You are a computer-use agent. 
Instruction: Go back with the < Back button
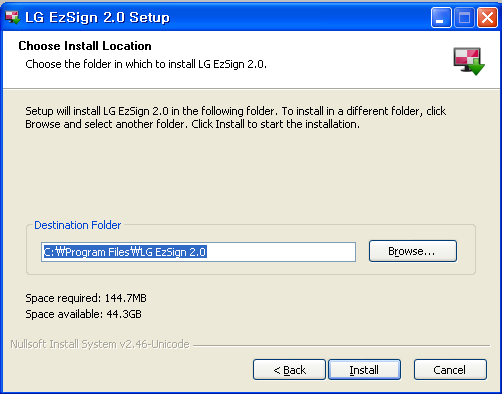tap(289, 370)
